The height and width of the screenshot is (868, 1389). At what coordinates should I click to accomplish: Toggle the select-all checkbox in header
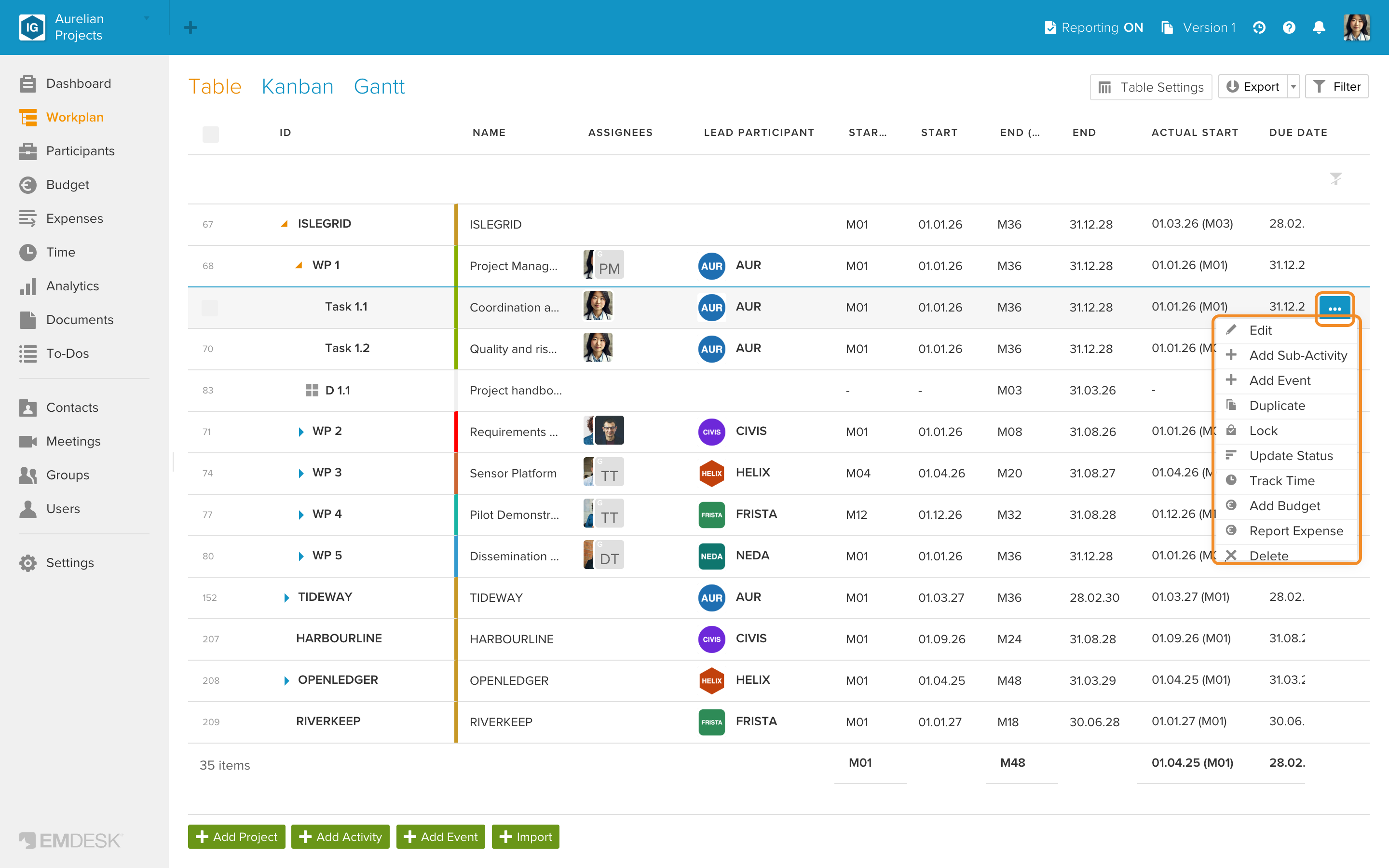tap(211, 135)
